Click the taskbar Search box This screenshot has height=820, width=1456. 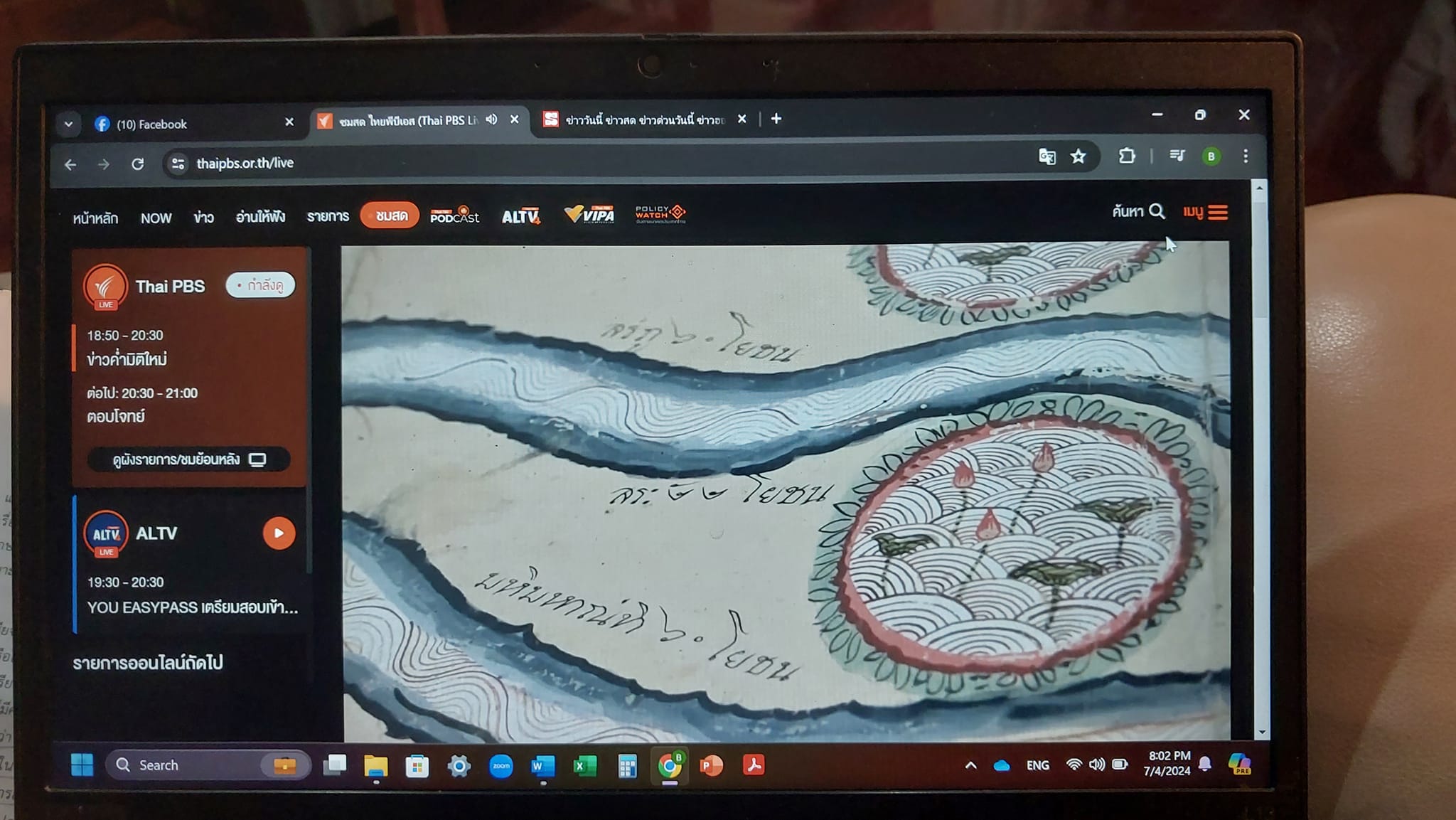208,765
